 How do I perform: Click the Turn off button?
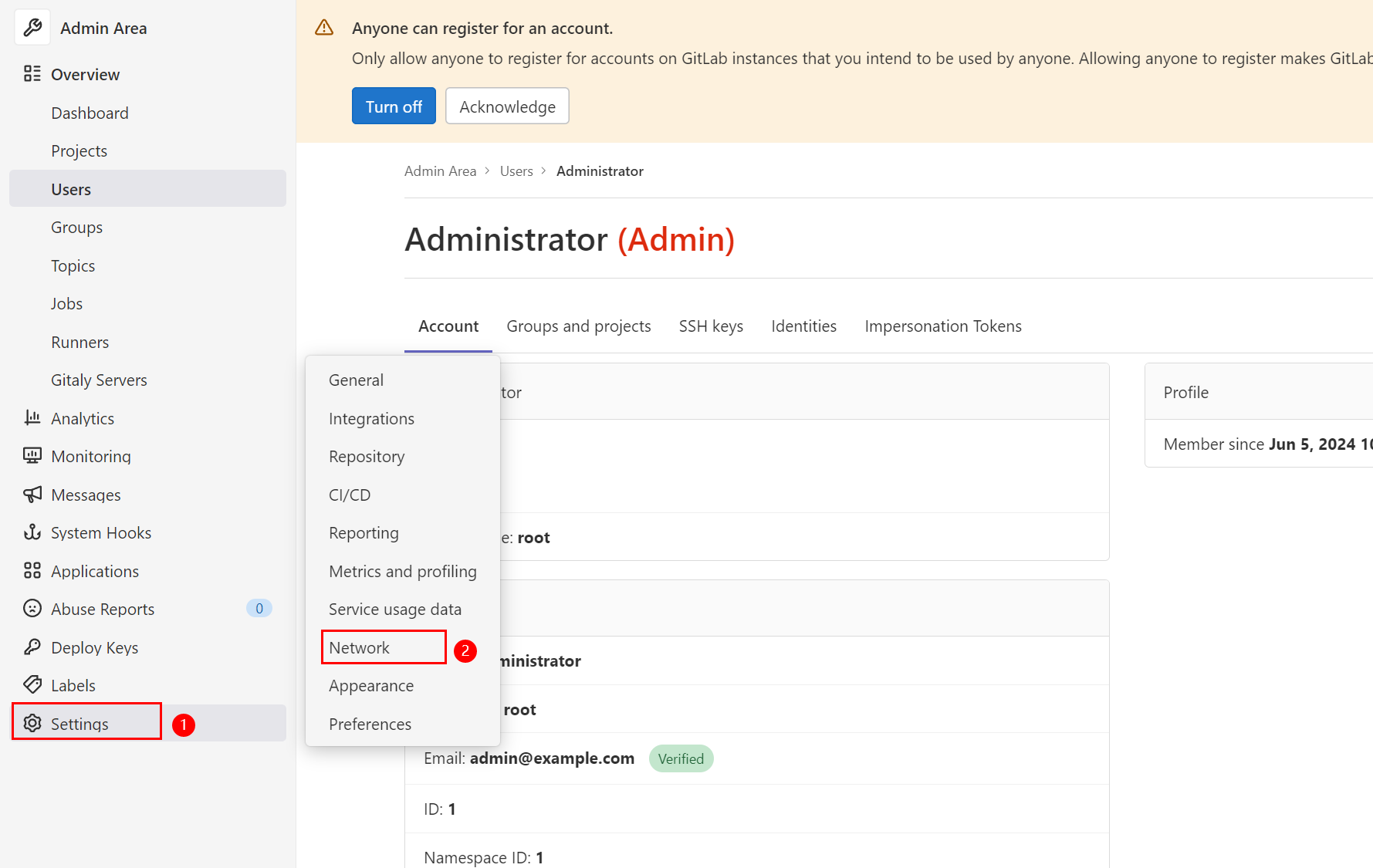click(393, 106)
